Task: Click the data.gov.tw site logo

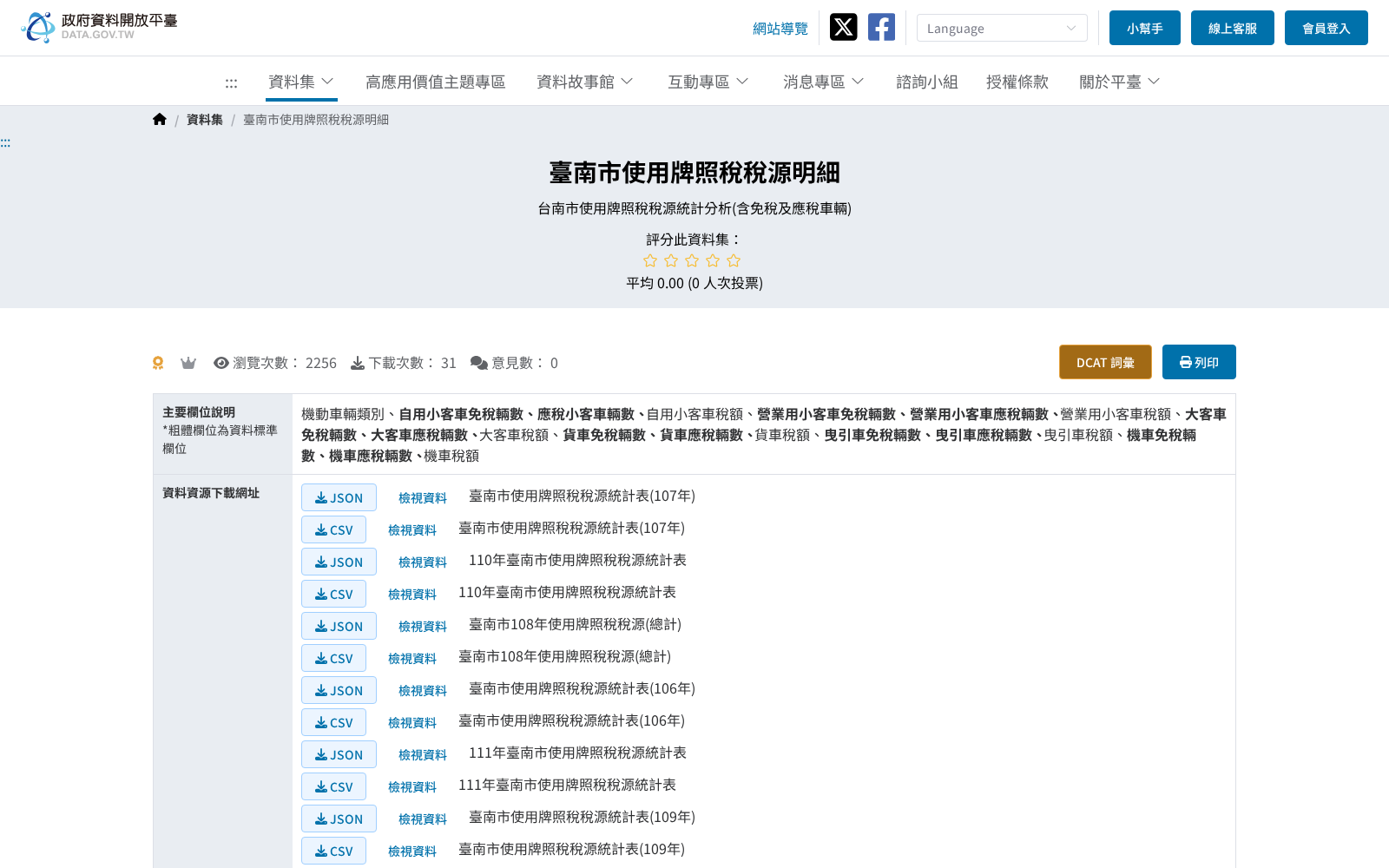Action: pyautogui.click(x=99, y=27)
